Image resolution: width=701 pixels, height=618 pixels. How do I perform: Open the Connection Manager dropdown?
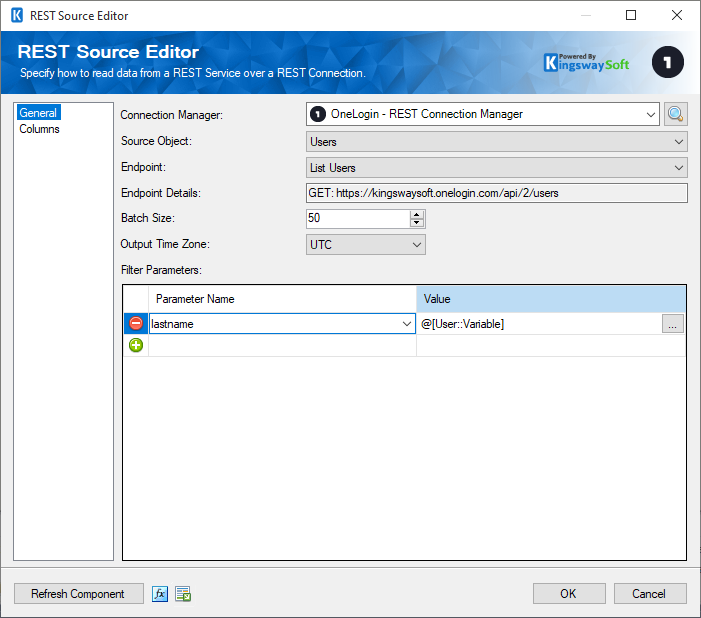coord(650,114)
